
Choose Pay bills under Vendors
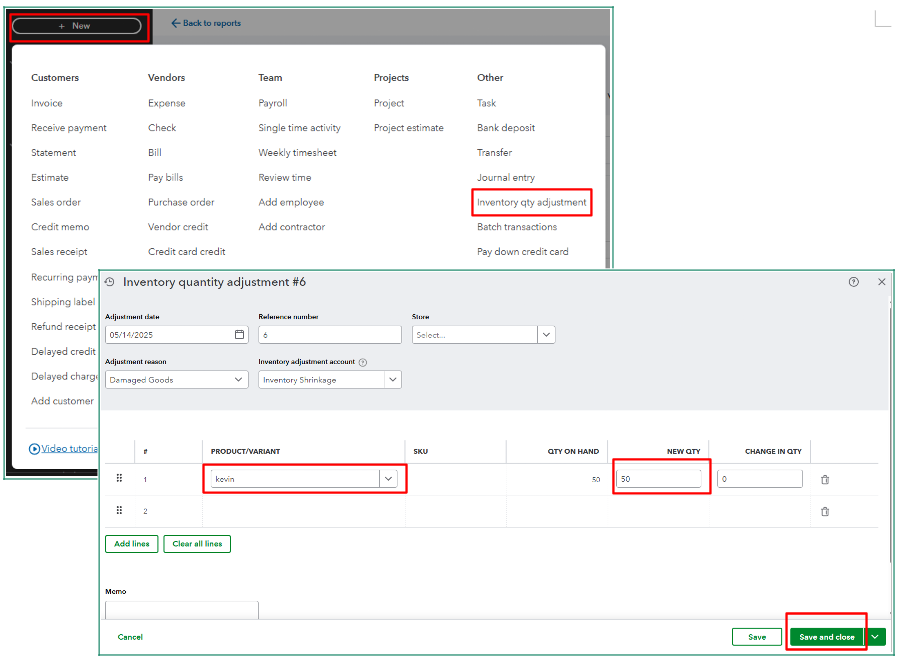tap(166, 177)
